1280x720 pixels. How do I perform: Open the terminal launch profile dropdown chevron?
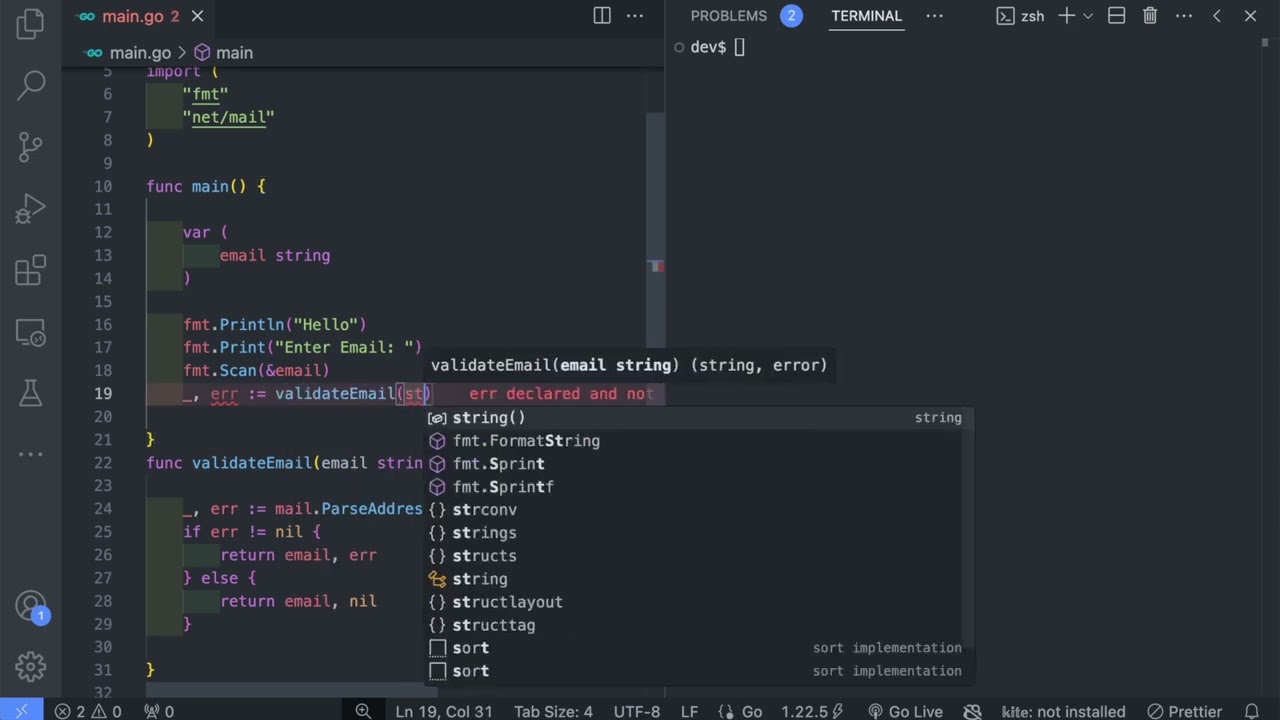point(1088,16)
